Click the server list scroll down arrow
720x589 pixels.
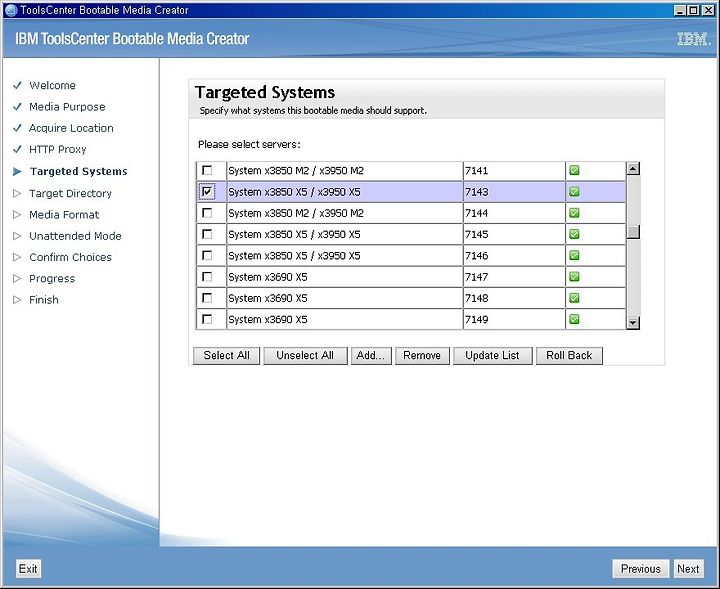coord(633,323)
